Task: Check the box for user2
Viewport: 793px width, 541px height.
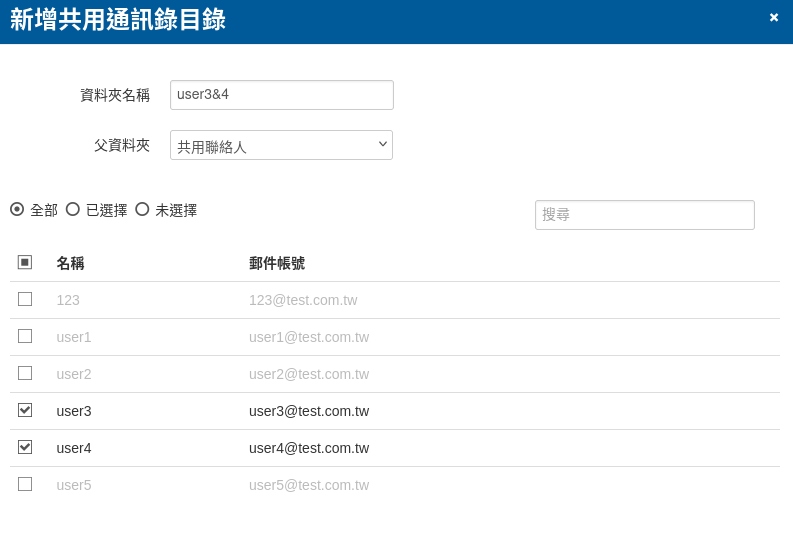Action: 25,373
